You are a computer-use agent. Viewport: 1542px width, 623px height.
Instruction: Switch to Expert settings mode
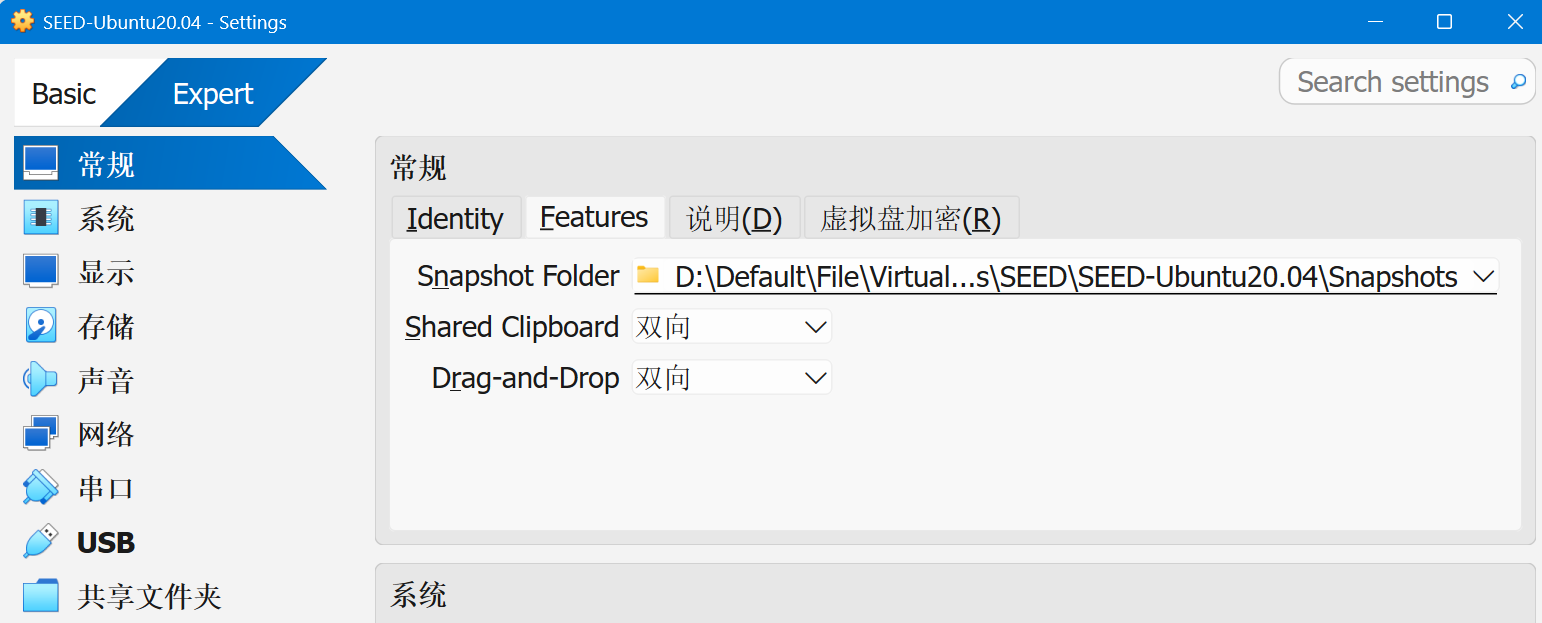coord(213,94)
